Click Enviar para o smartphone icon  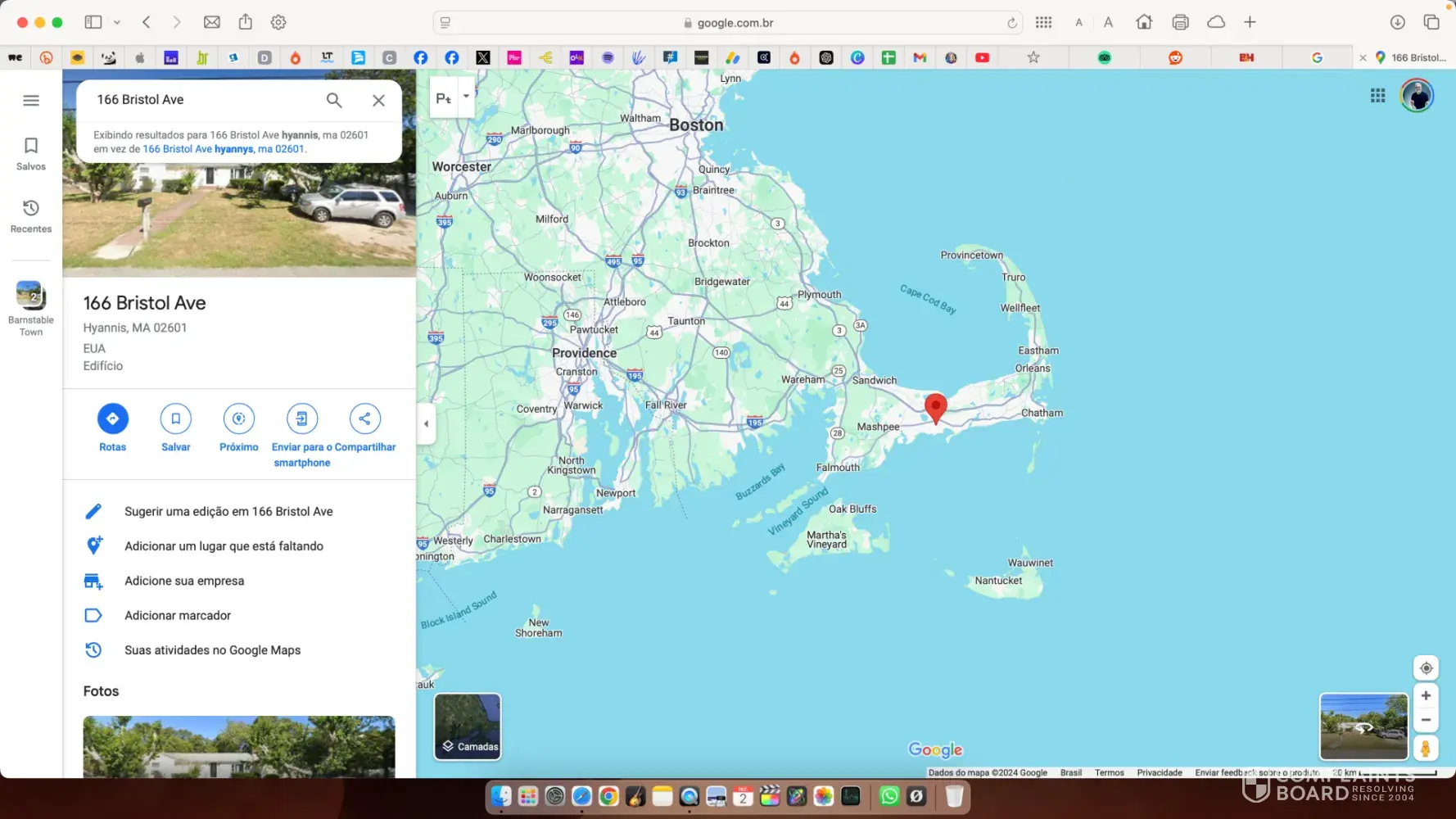301,419
